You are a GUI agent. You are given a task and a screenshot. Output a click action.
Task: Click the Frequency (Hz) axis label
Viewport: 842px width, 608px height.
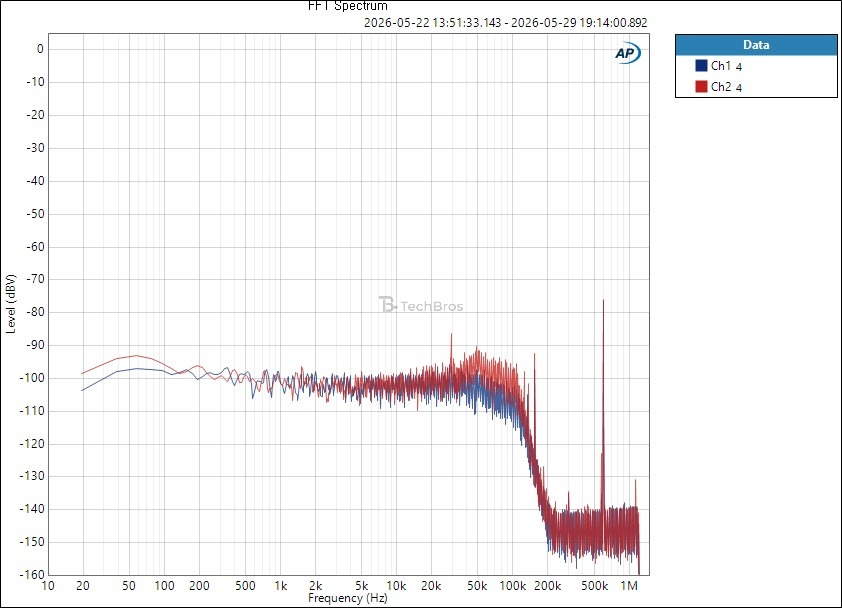[347, 598]
